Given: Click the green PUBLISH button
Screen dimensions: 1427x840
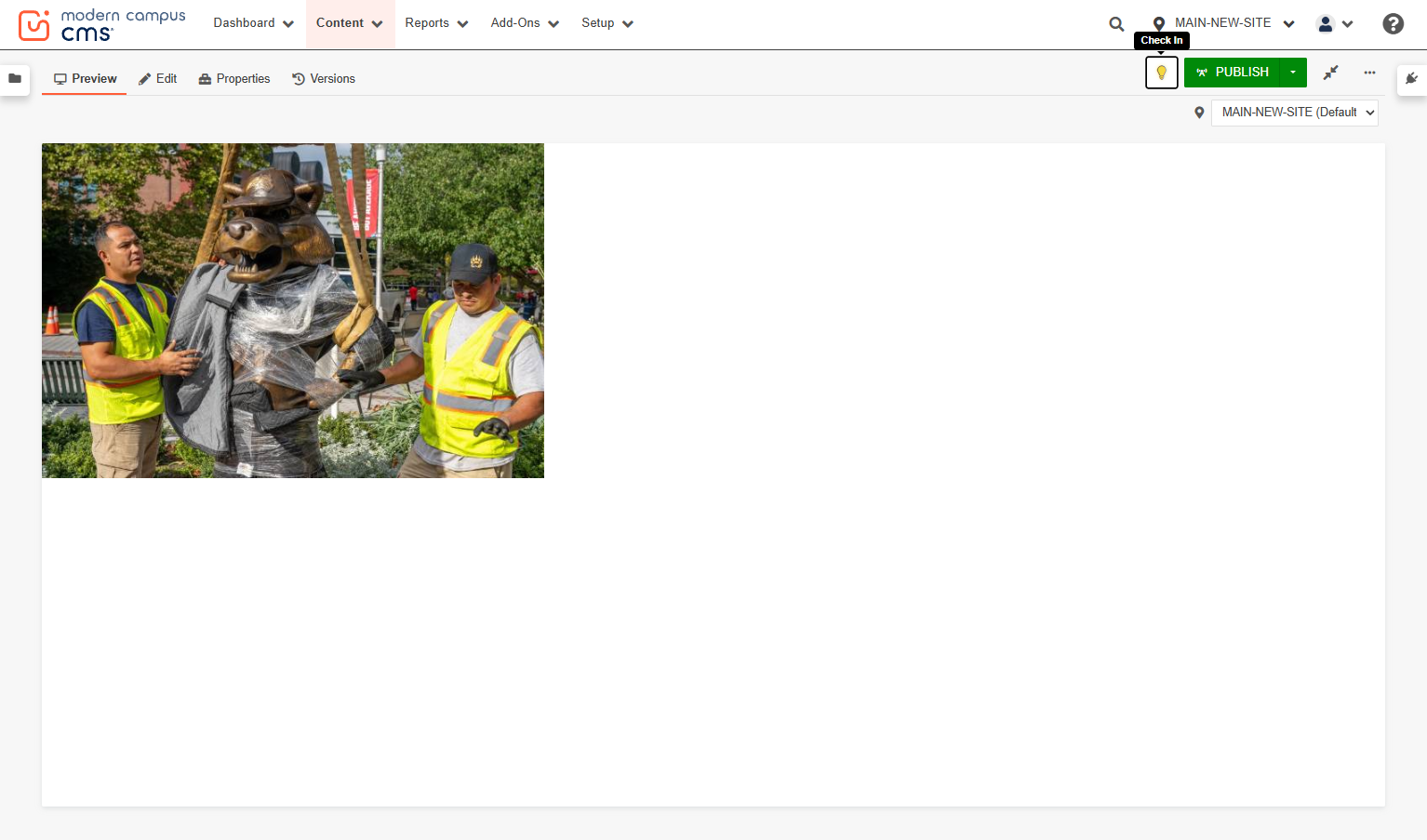Looking at the screenshot, I should [1233, 73].
